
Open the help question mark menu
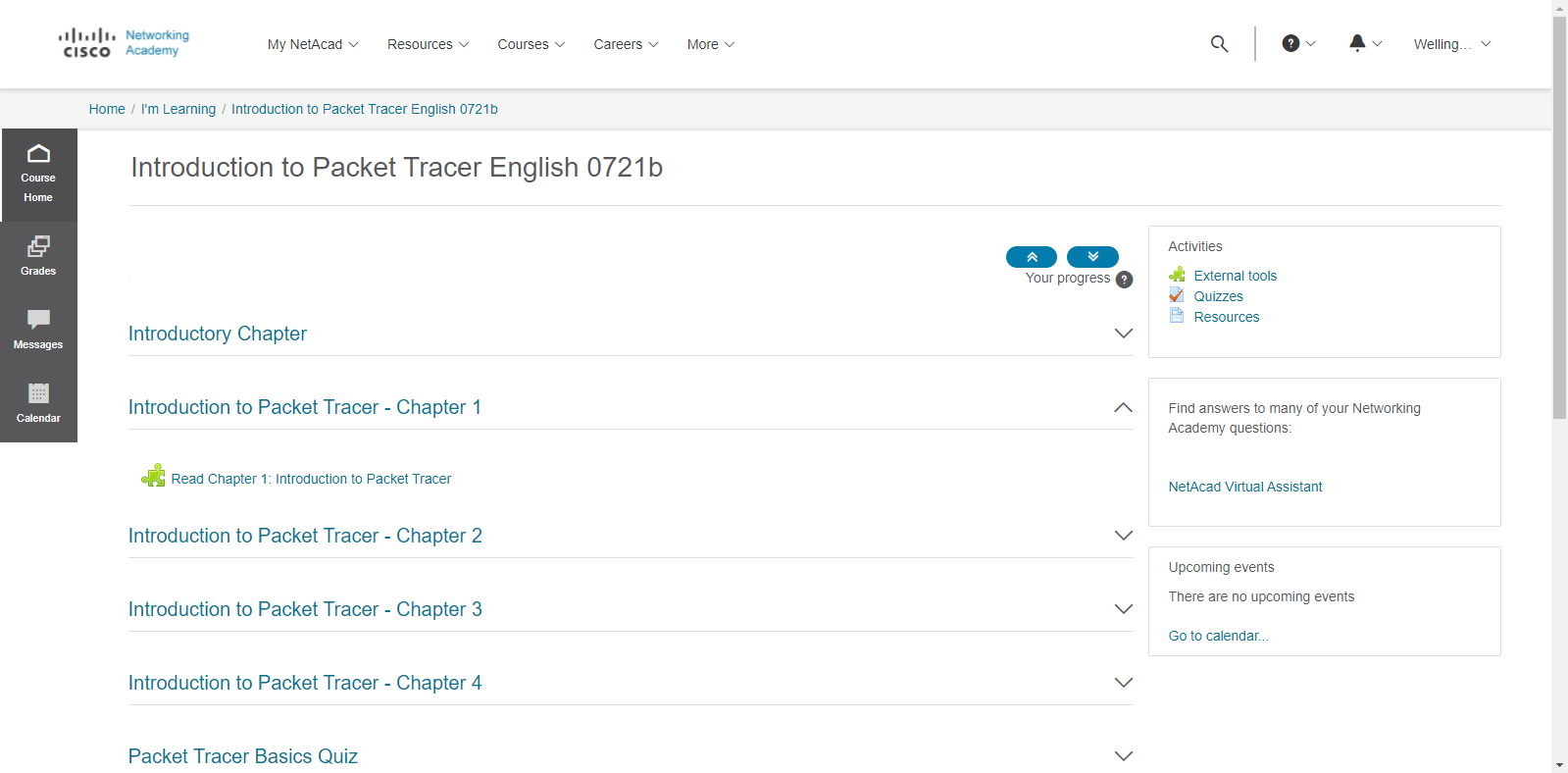[1299, 43]
